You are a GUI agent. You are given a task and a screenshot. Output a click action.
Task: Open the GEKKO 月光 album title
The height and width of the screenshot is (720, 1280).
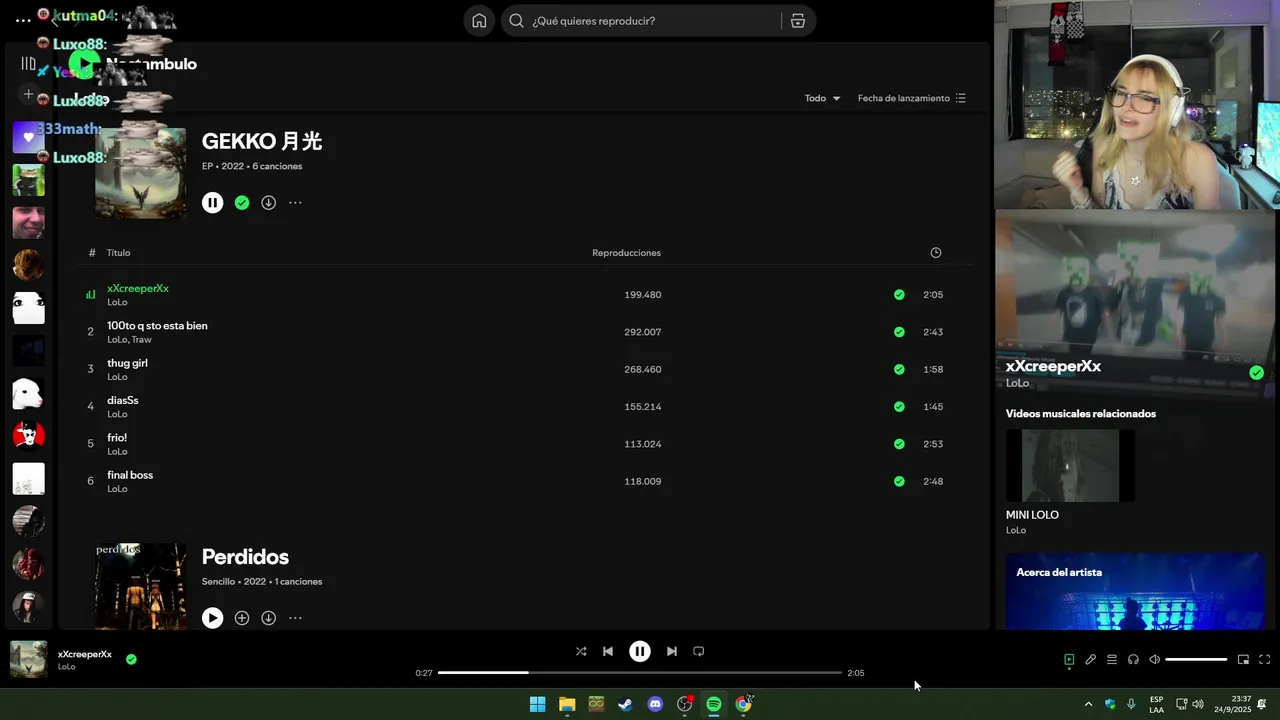(262, 141)
